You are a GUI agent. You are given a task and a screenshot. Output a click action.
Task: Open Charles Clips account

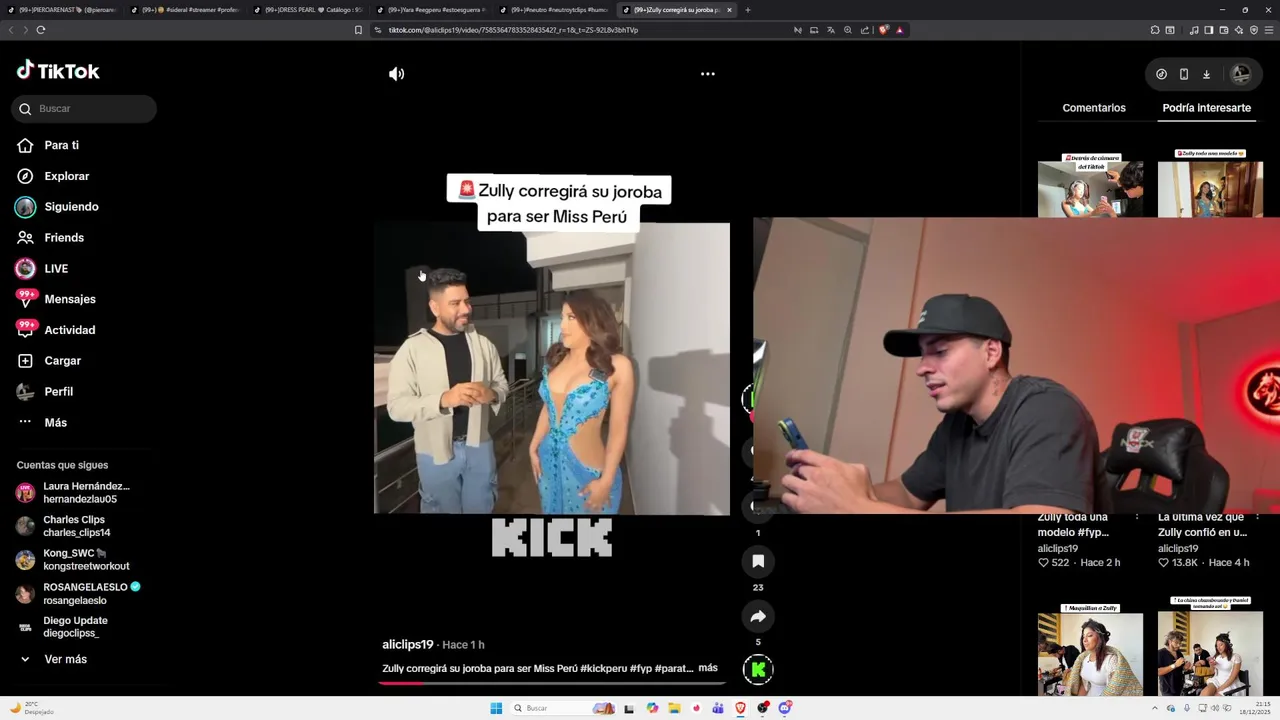77,526
